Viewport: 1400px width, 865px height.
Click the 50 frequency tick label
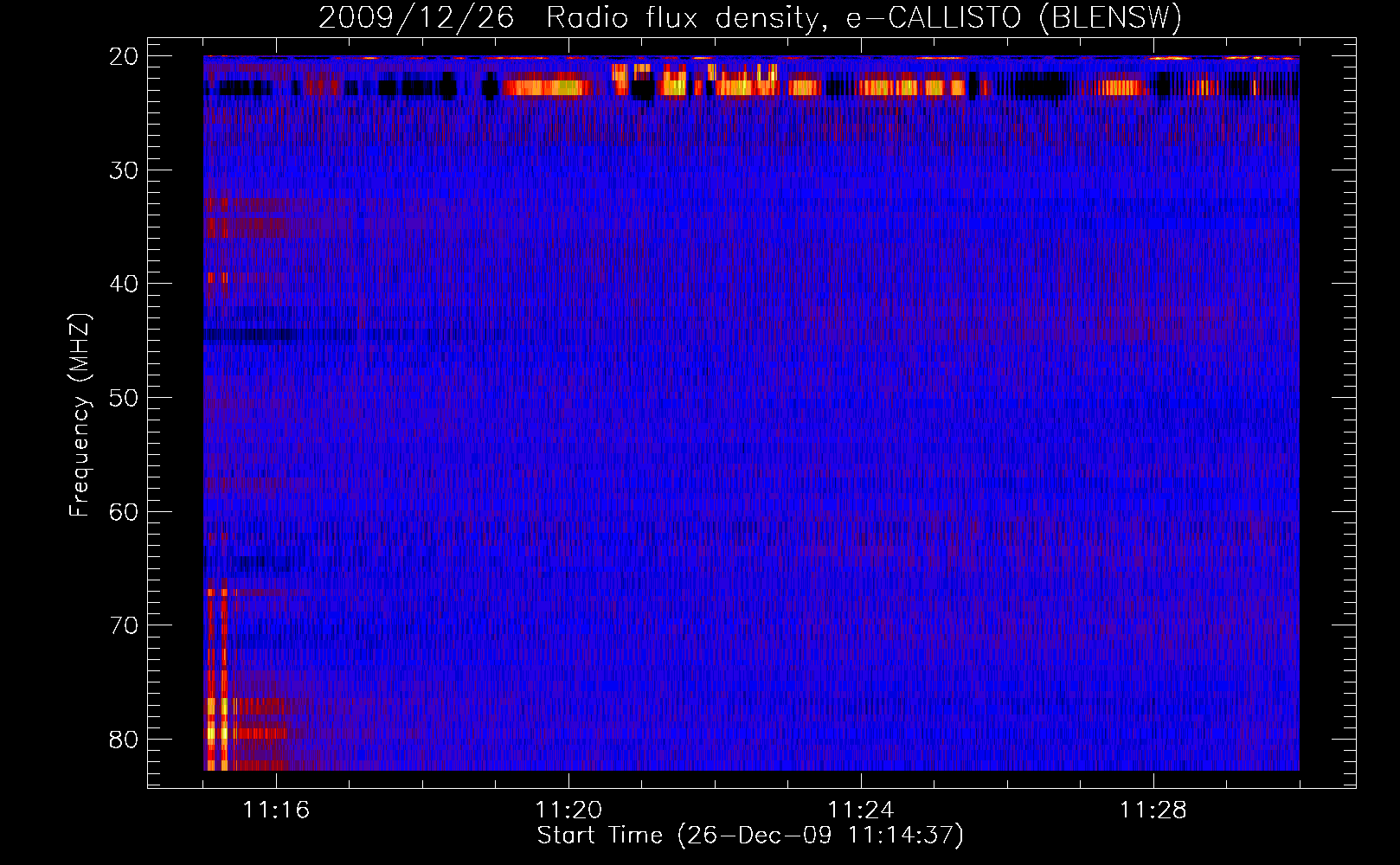click(x=124, y=398)
